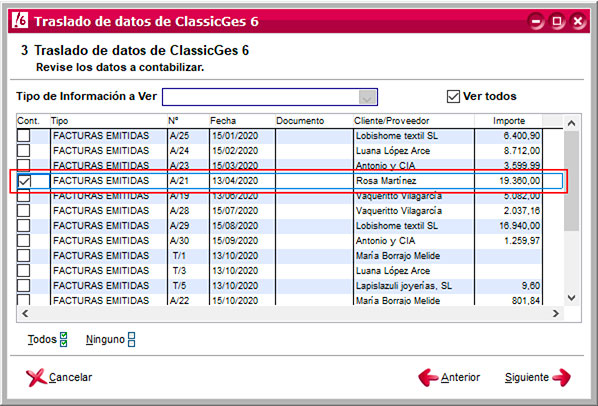Click the green checkmarks icon next to Todos

tap(64, 339)
